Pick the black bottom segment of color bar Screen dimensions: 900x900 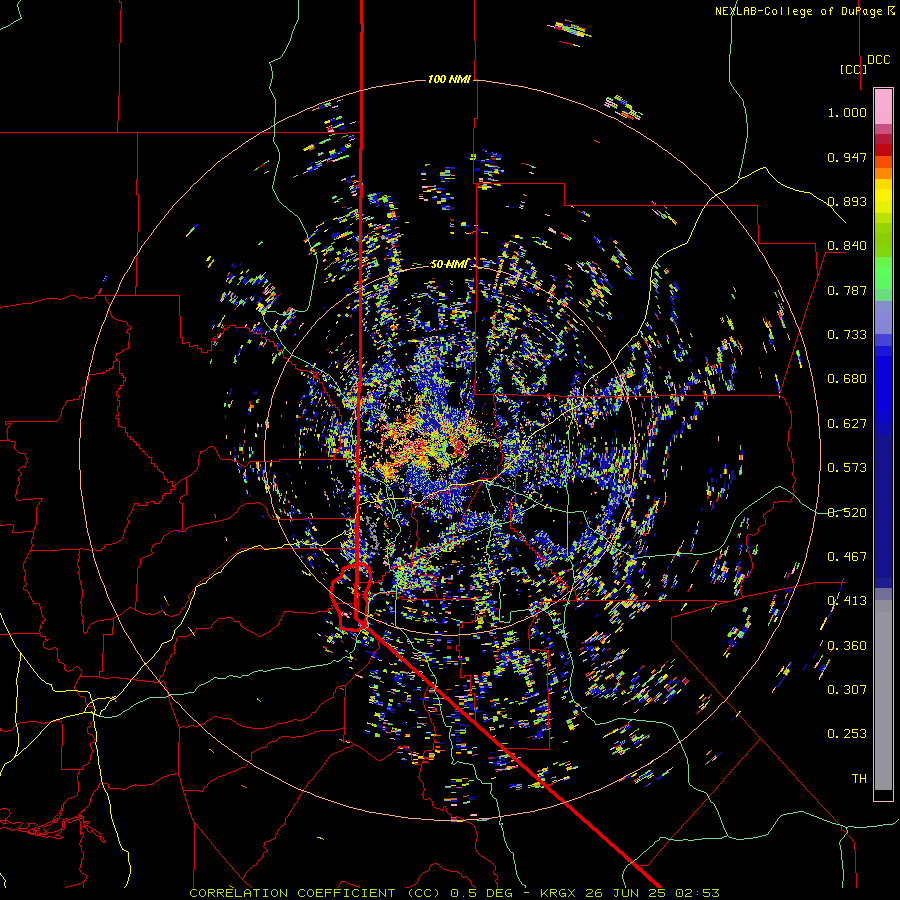(x=883, y=795)
